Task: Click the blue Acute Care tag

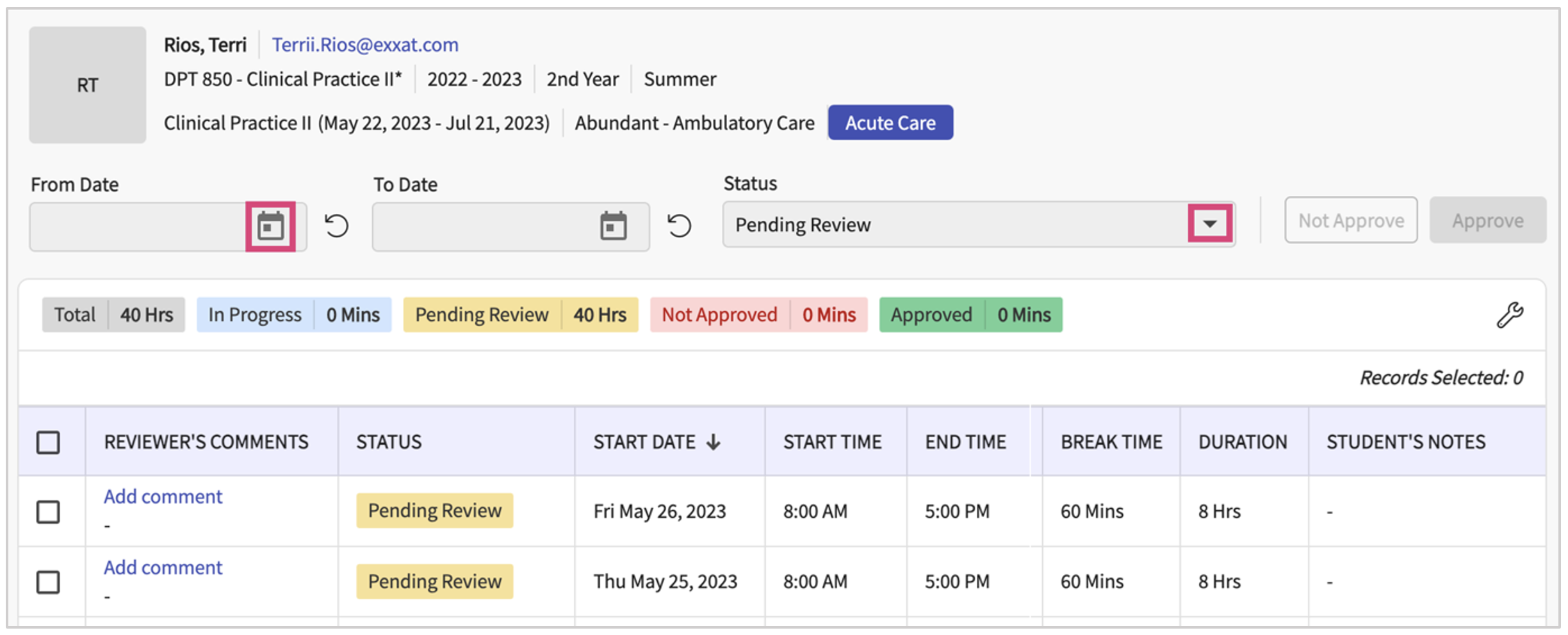Action: click(x=890, y=123)
